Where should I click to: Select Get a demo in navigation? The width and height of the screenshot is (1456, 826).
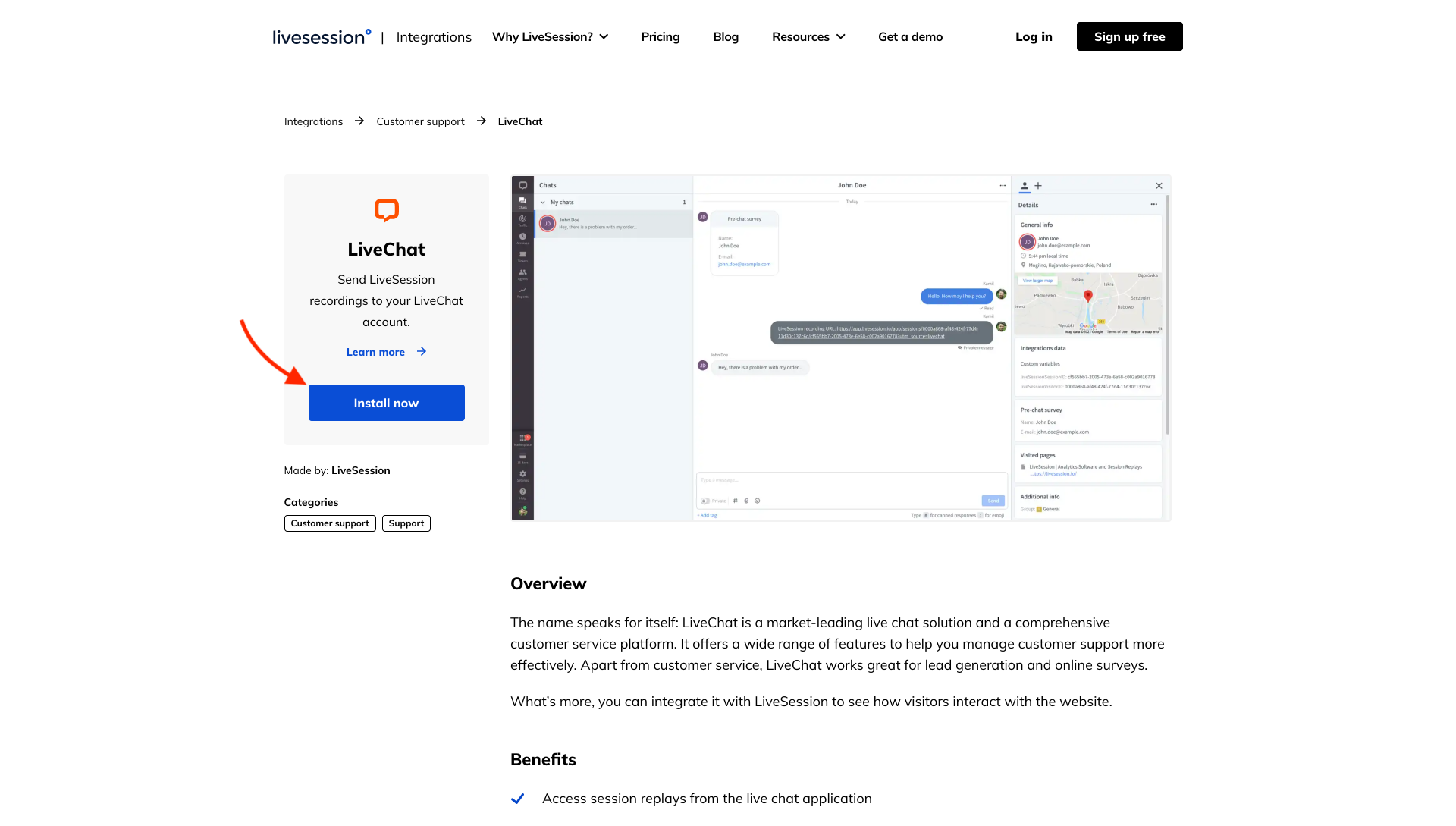click(910, 36)
